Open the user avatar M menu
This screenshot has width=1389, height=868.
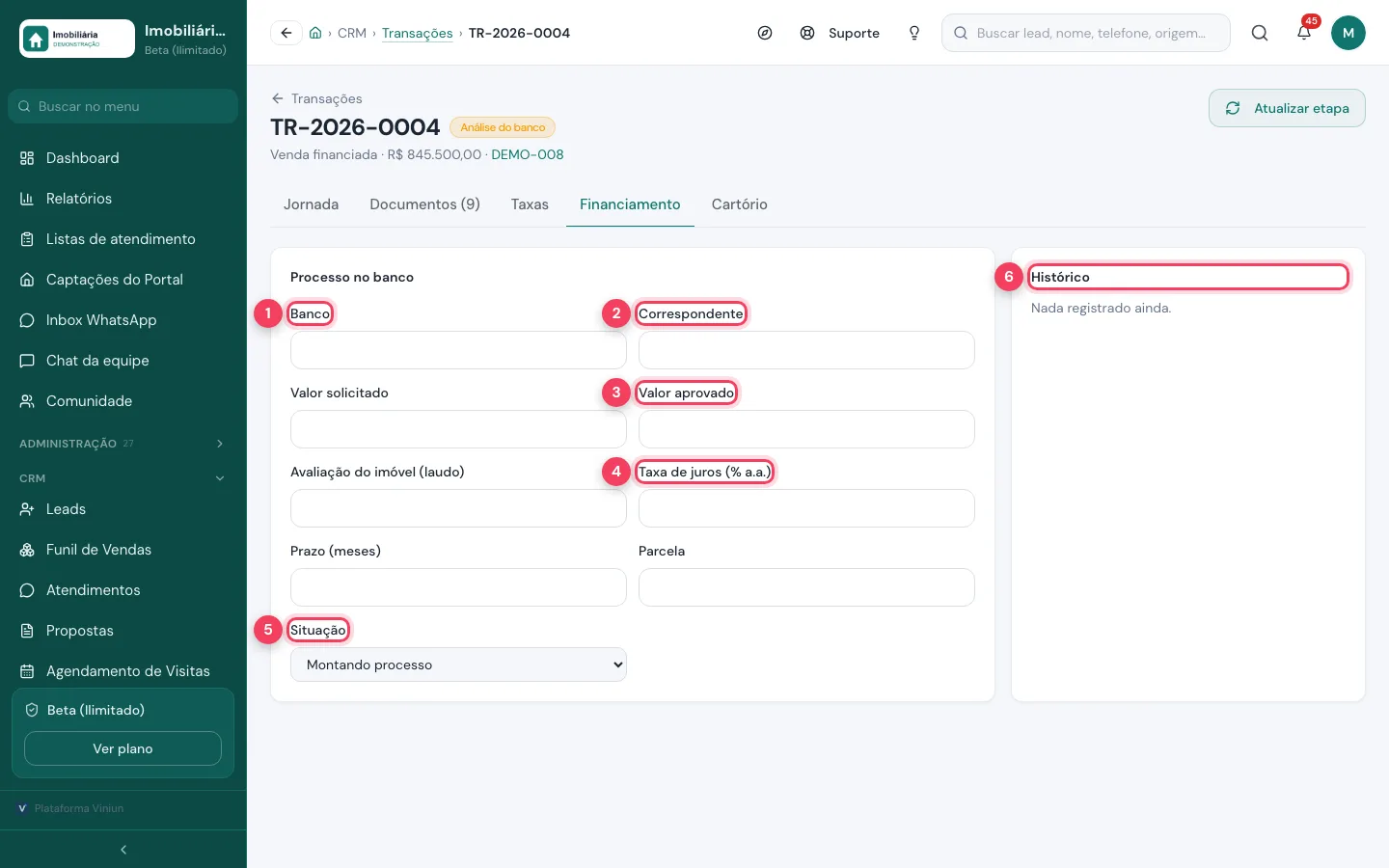1348,33
